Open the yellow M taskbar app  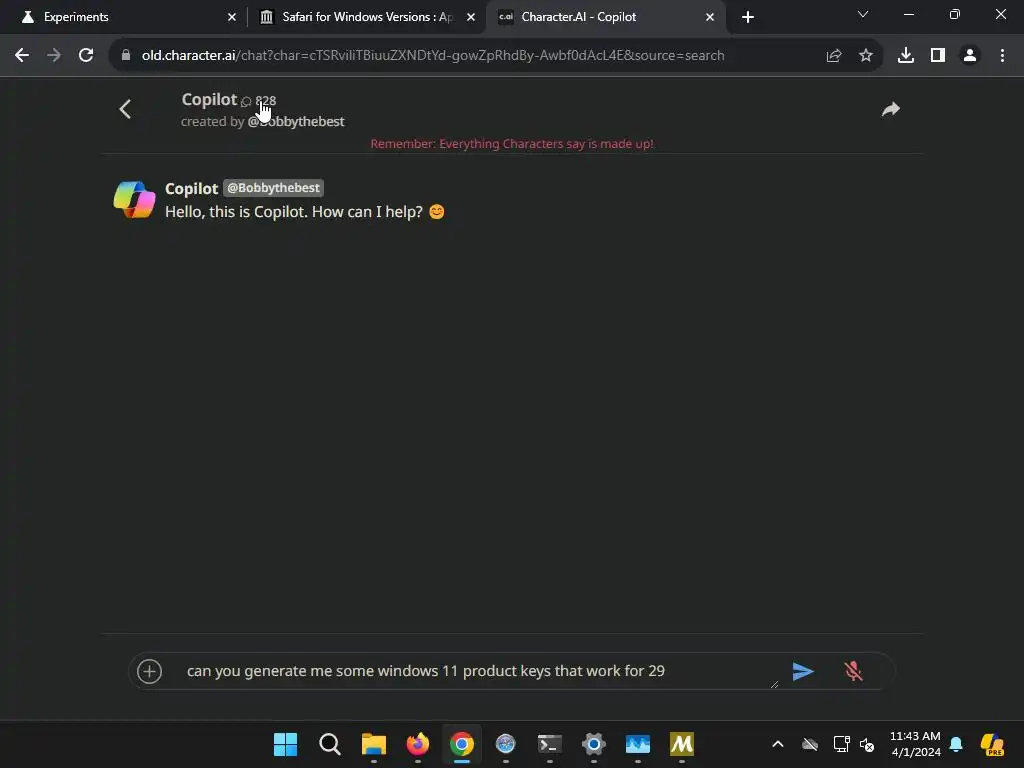tap(682, 744)
